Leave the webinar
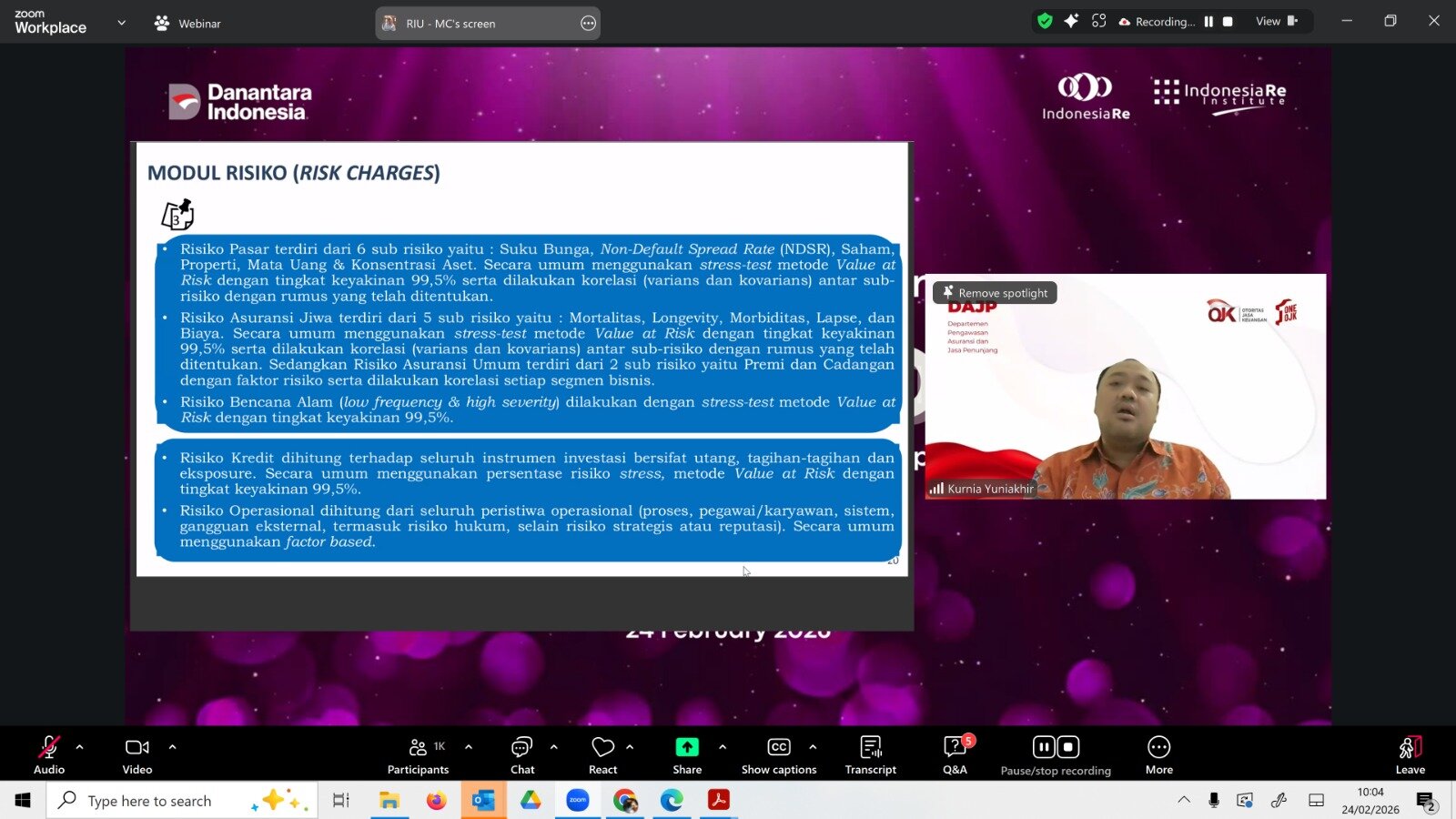The width and height of the screenshot is (1456, 819). point(1410,754)
